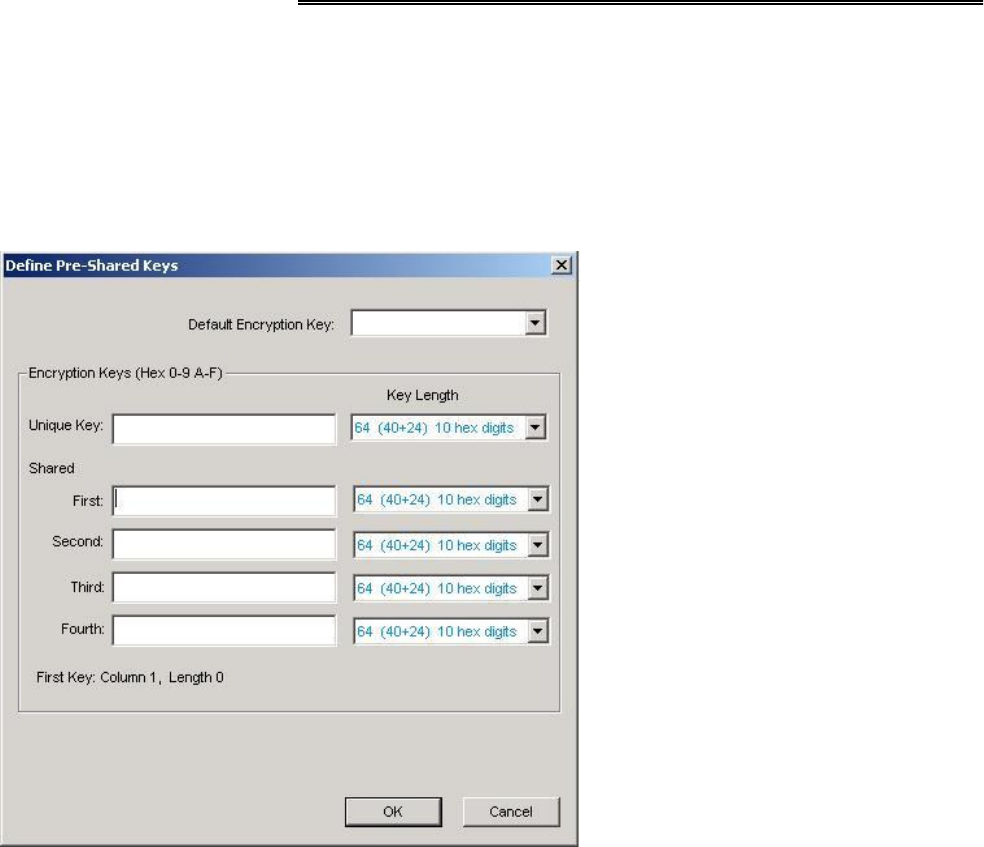The width and height of the screenshot is (984, 847).
Task: Click the 'Shared' section label
Action: click(51, 468)
